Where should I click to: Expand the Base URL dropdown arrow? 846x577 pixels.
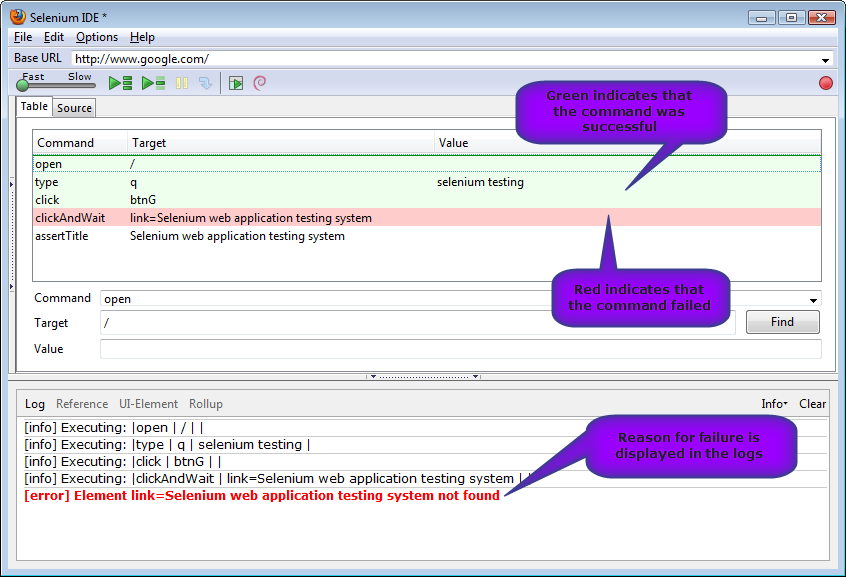pyautogui.click(x=825, y=59)
